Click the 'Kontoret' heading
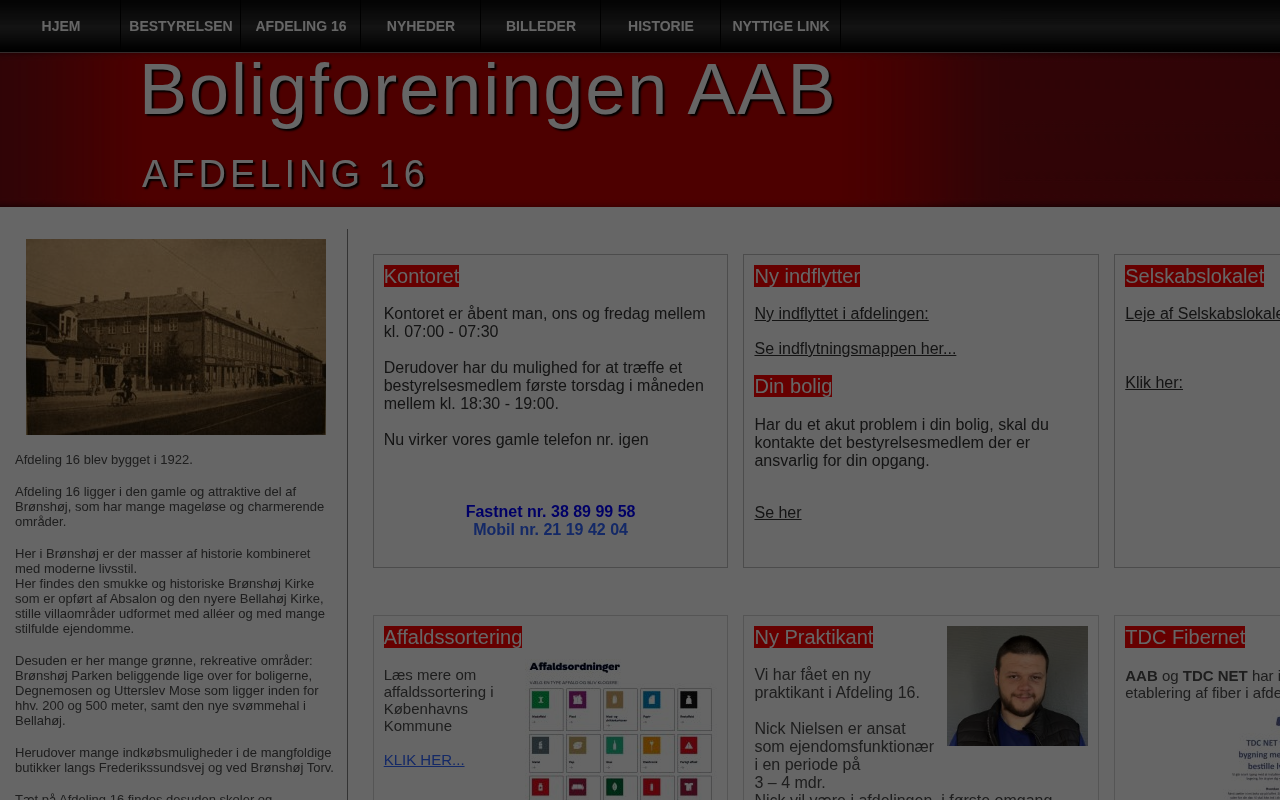Screen dimensions: 1280x800 click(421, 276)
